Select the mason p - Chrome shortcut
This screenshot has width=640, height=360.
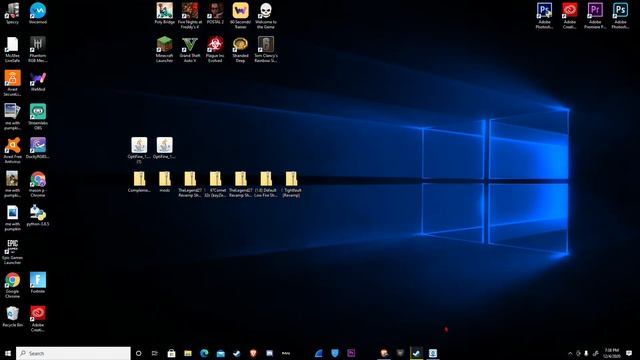click(x=38, y=184)
